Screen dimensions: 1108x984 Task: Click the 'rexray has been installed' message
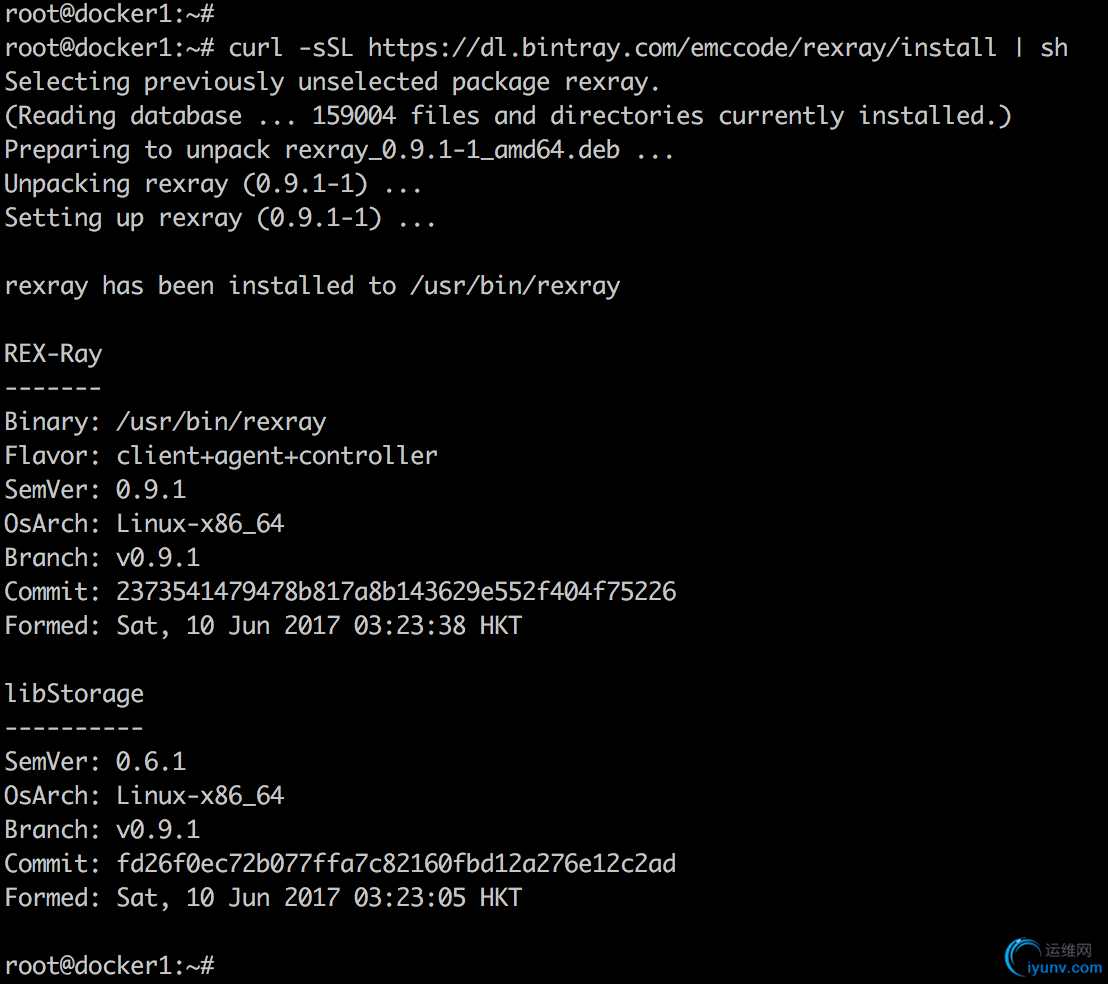[312, 286]
